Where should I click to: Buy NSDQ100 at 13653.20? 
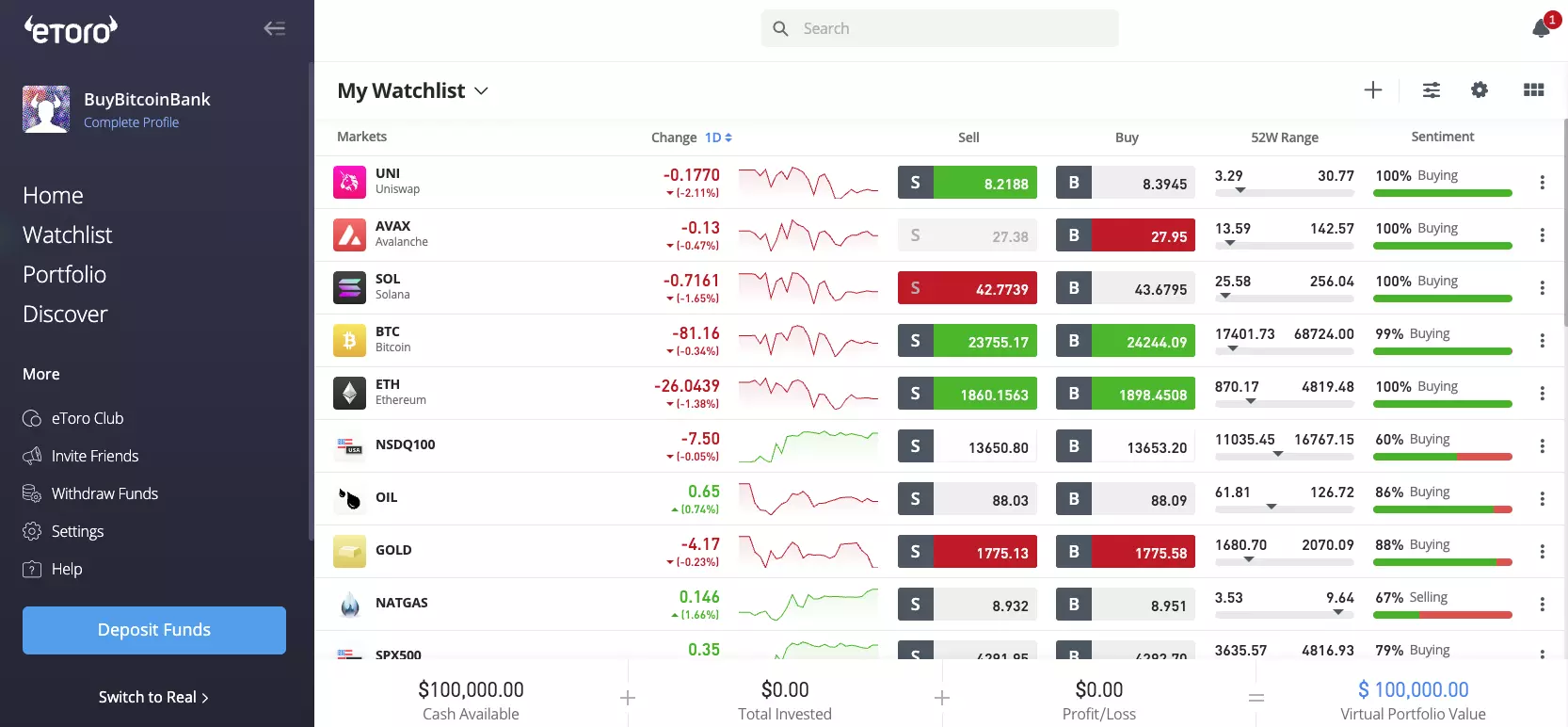coord(1126,446)
